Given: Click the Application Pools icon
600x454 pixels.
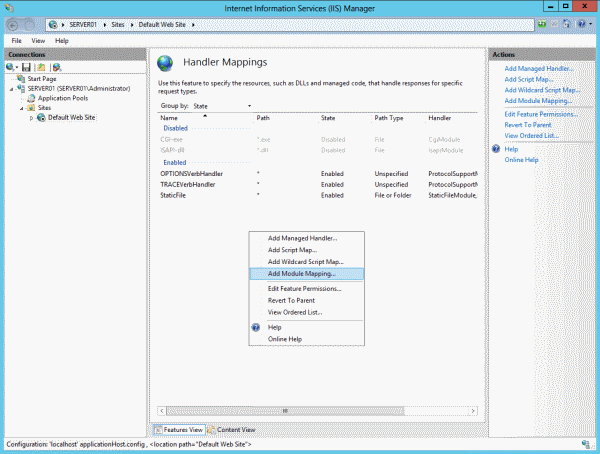Looking at the screenshot, I should coord(31,98).
